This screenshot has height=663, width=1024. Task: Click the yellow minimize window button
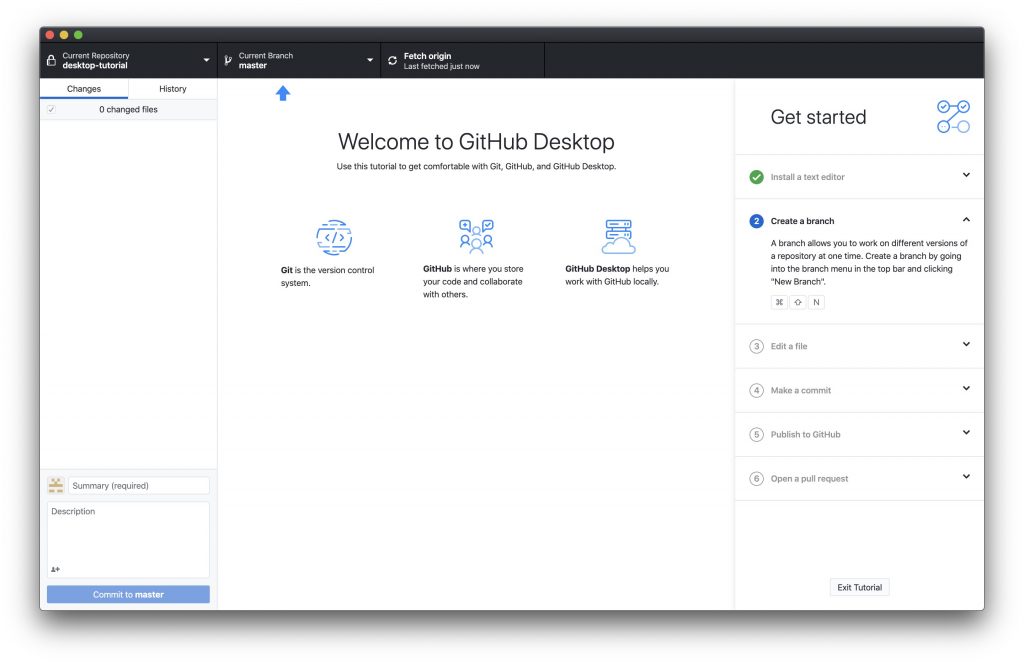click(x=64, y=35)
